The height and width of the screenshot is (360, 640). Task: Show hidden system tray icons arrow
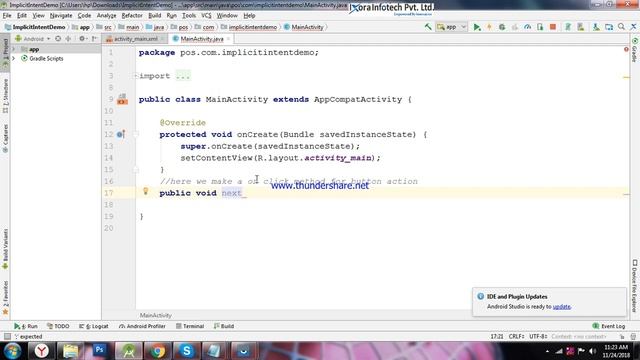(547, 351)
